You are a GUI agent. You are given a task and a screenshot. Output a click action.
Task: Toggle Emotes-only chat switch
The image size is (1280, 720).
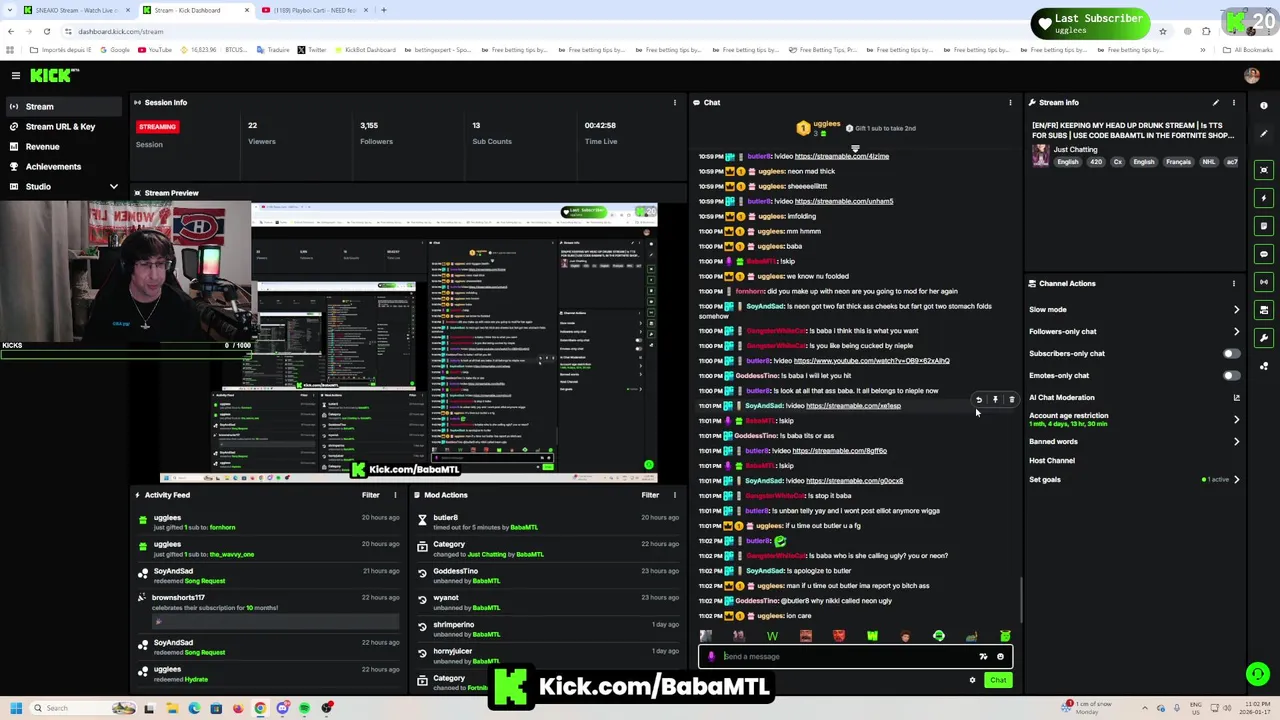pyautogui.click(x=1231, y=376)
